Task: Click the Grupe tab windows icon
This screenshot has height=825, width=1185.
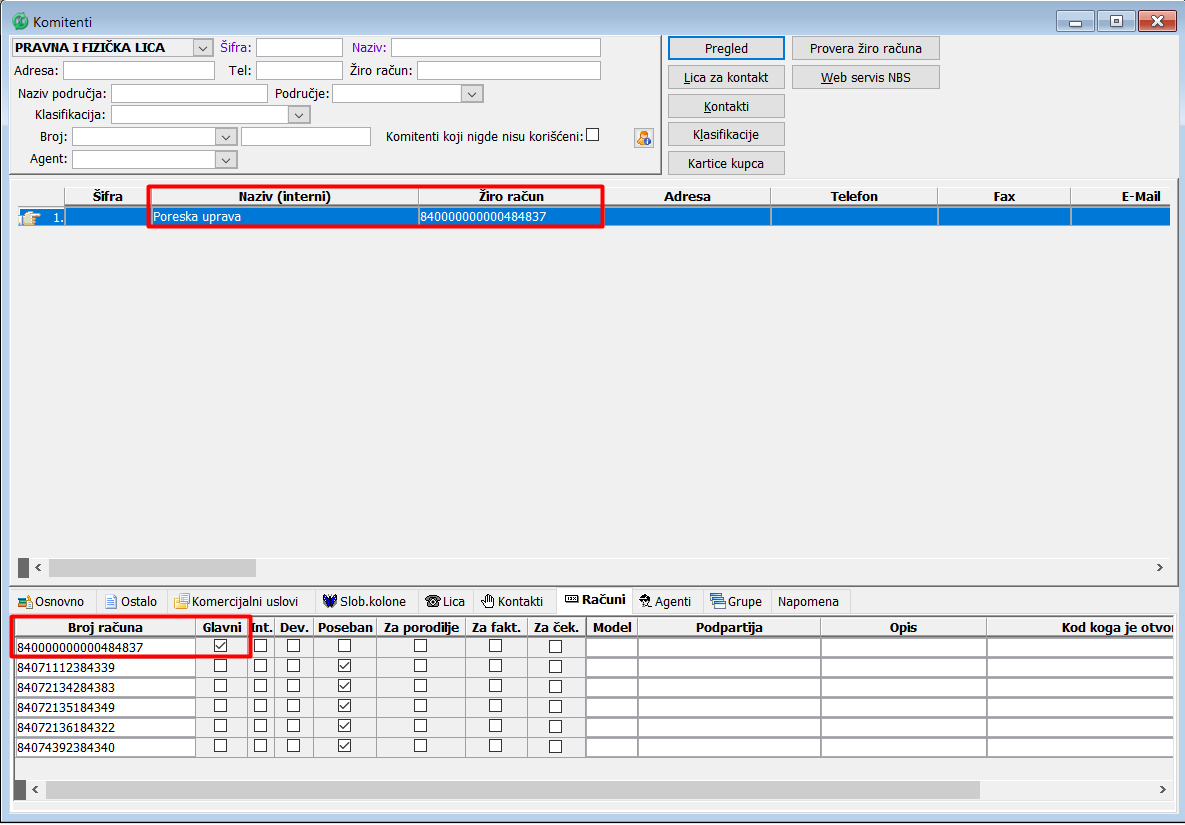Action: click(717, 601)
